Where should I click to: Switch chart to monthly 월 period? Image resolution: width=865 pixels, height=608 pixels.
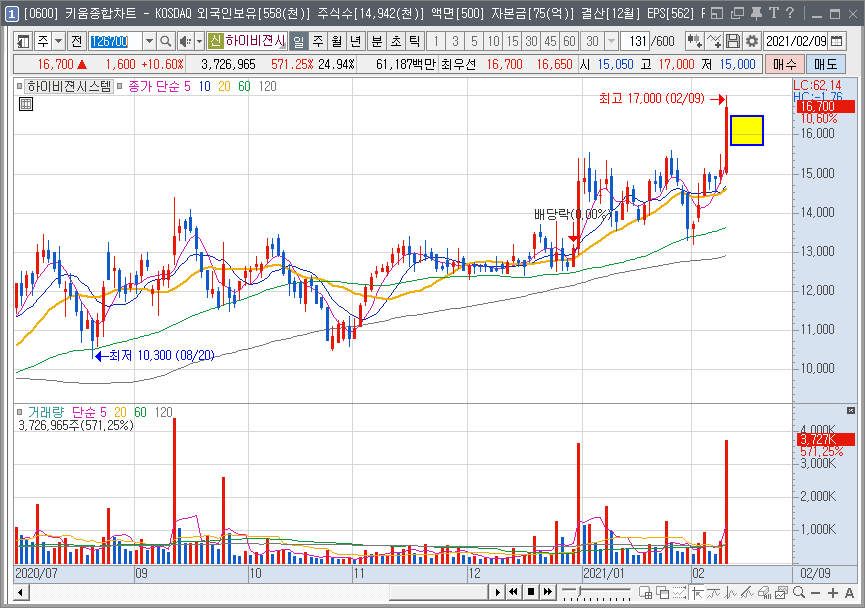[337, 41]
